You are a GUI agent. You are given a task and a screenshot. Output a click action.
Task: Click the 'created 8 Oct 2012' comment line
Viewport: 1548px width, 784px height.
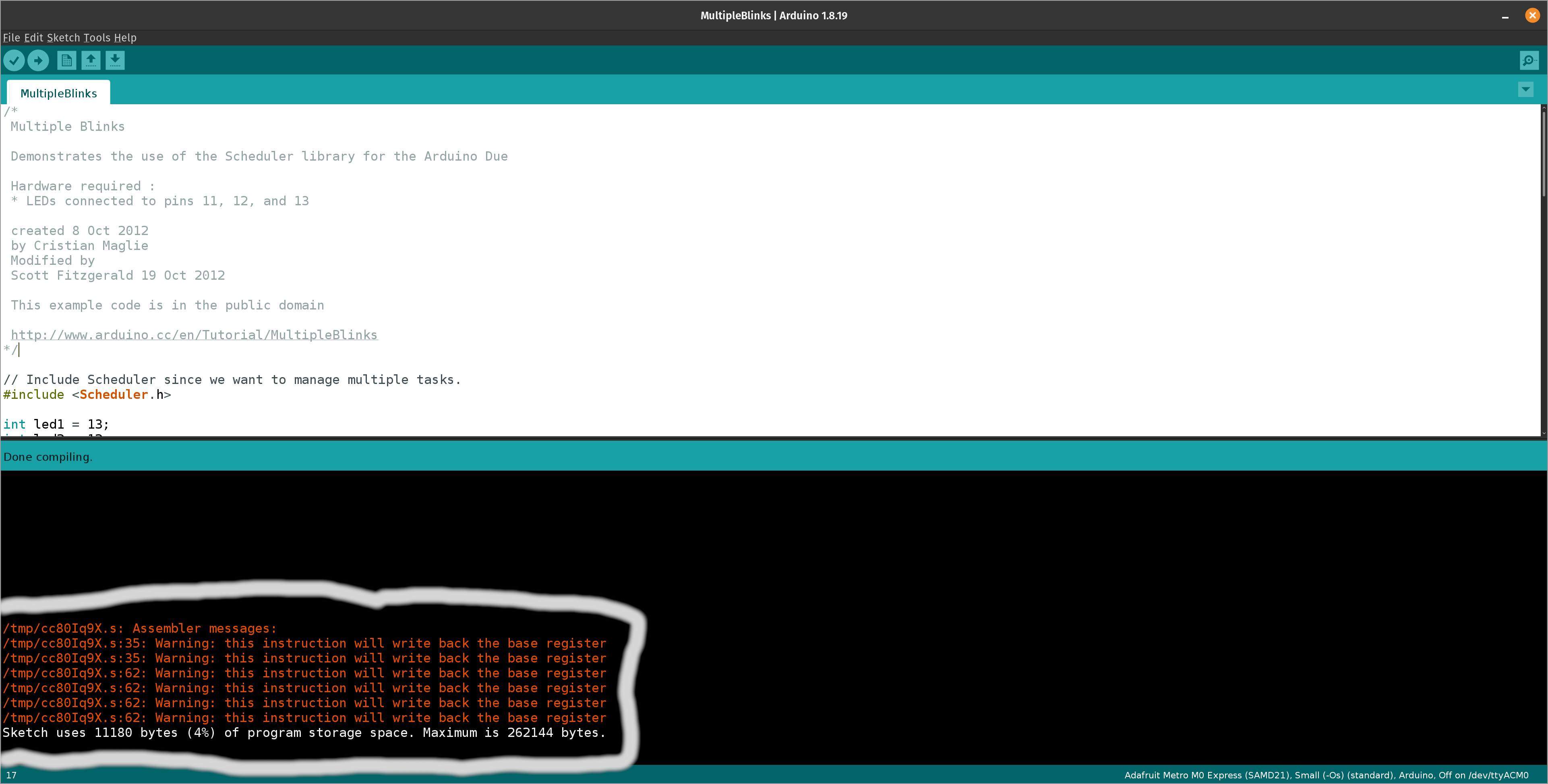(79, 231)
